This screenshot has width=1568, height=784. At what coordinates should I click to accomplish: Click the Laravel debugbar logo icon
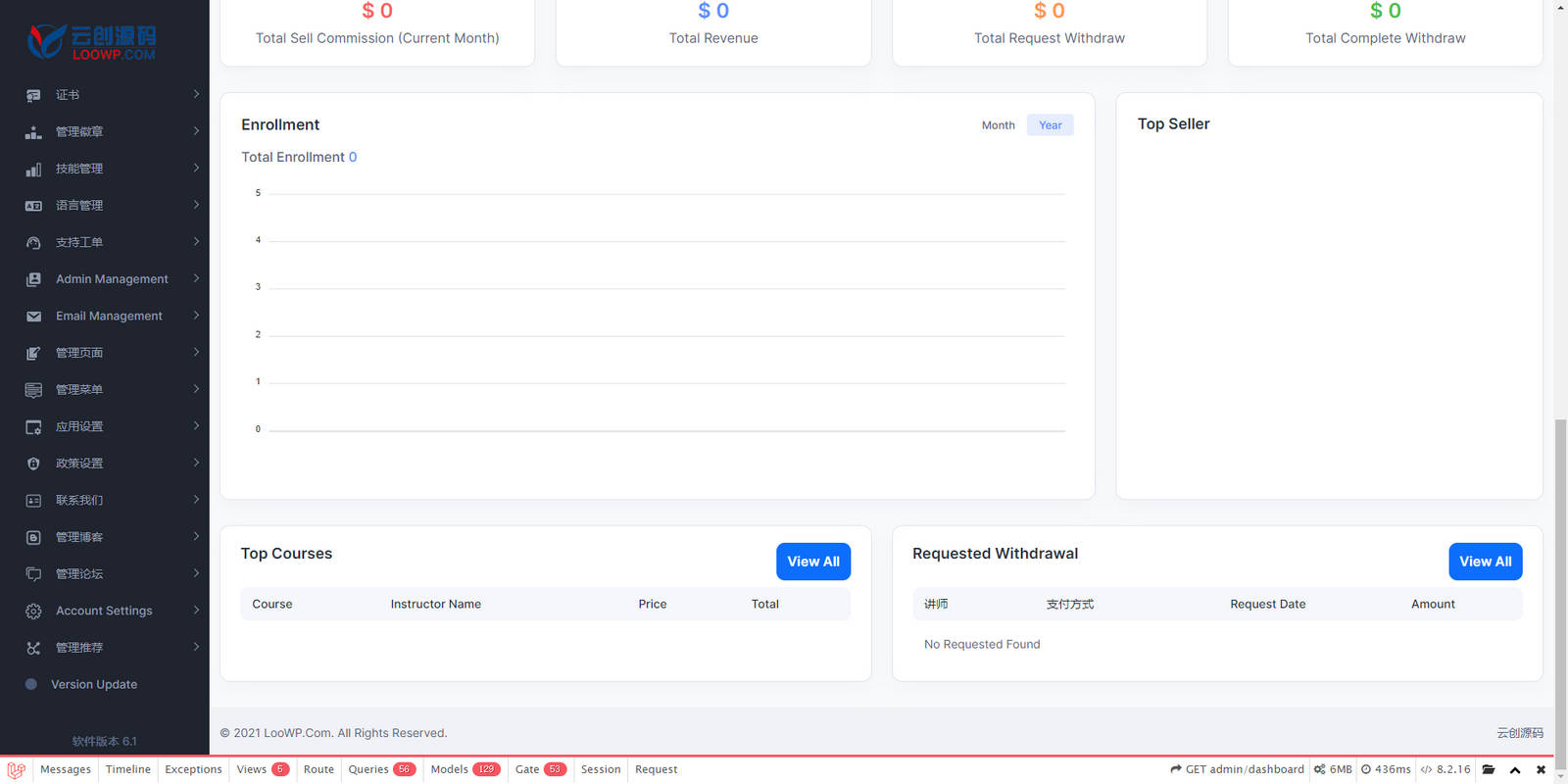[x=16, y=770]
